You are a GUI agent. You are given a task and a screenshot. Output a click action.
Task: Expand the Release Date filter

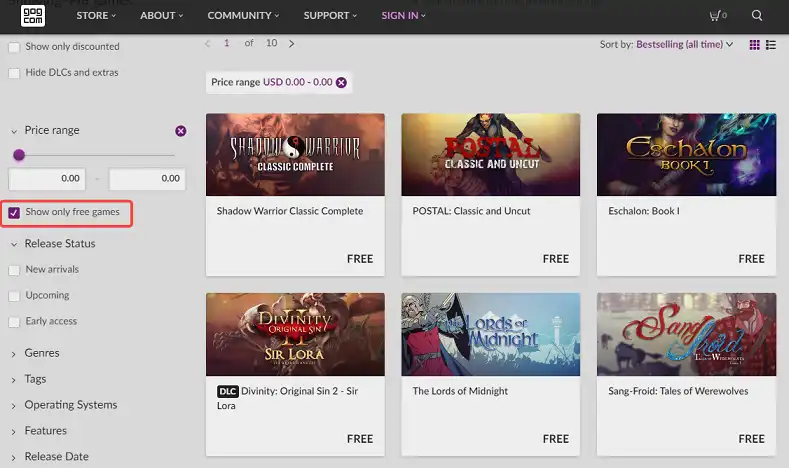click(x=56, y=456)
